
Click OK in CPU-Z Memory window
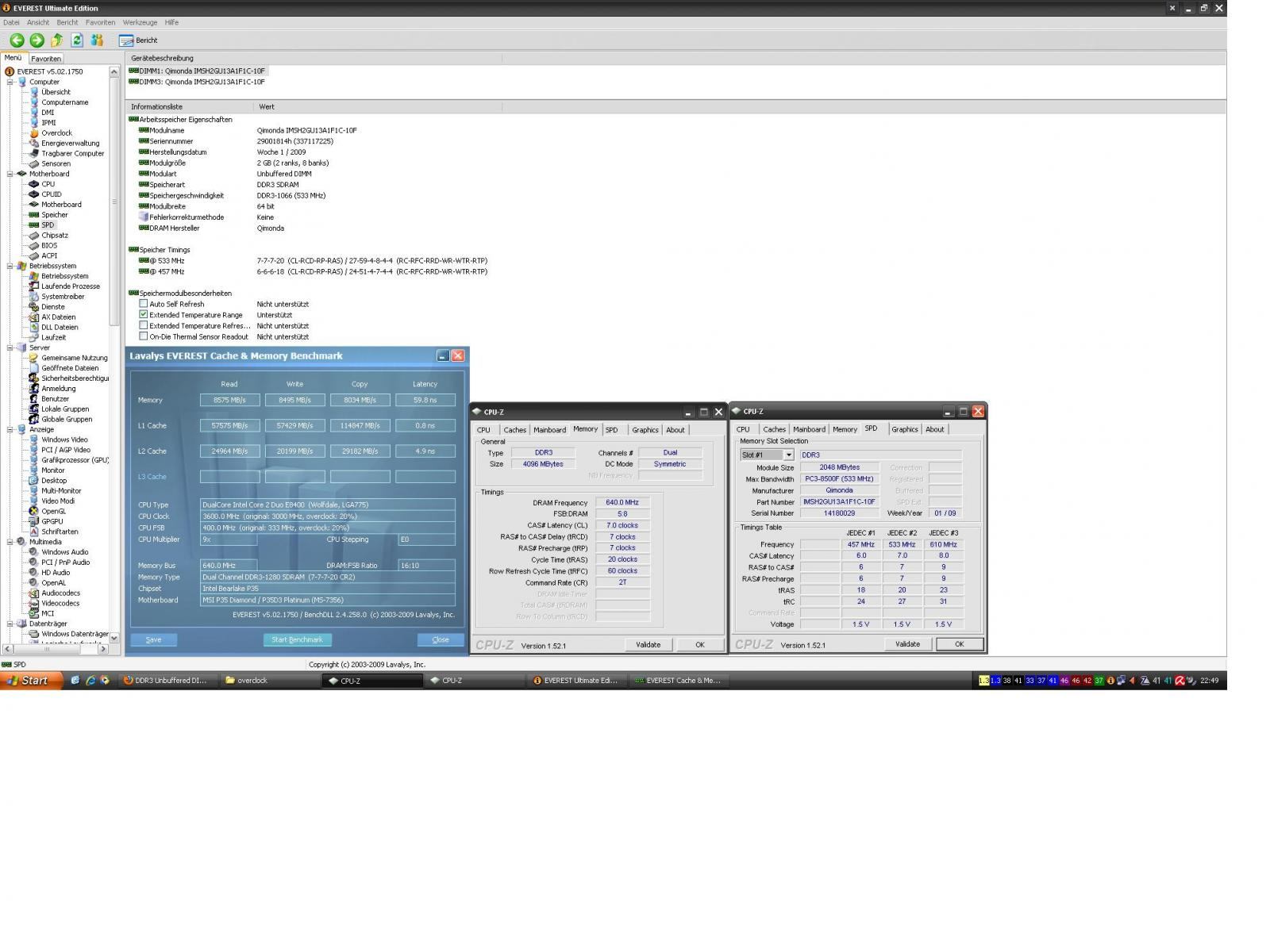tap(699, 645)
